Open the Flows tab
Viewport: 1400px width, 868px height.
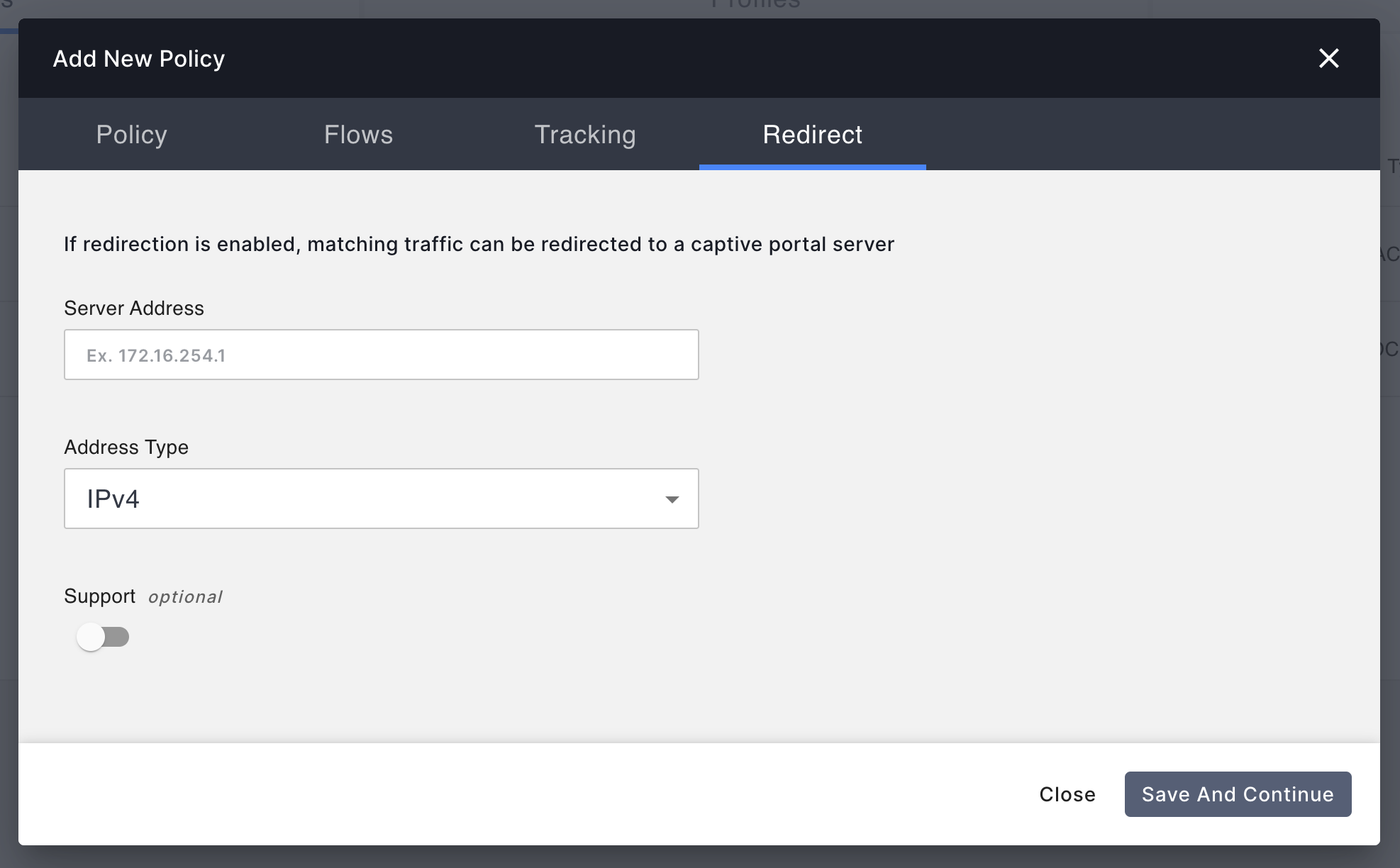[x=358, y=135]
